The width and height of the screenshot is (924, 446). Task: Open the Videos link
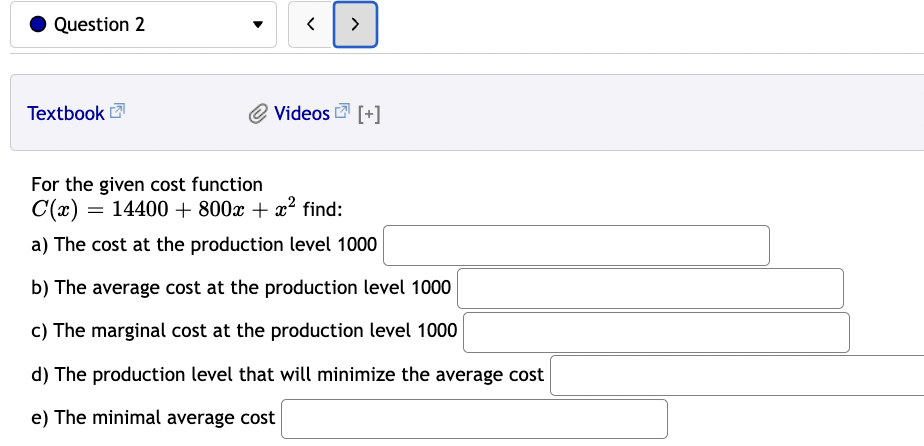pyautogui.click(x=301, y=113)
